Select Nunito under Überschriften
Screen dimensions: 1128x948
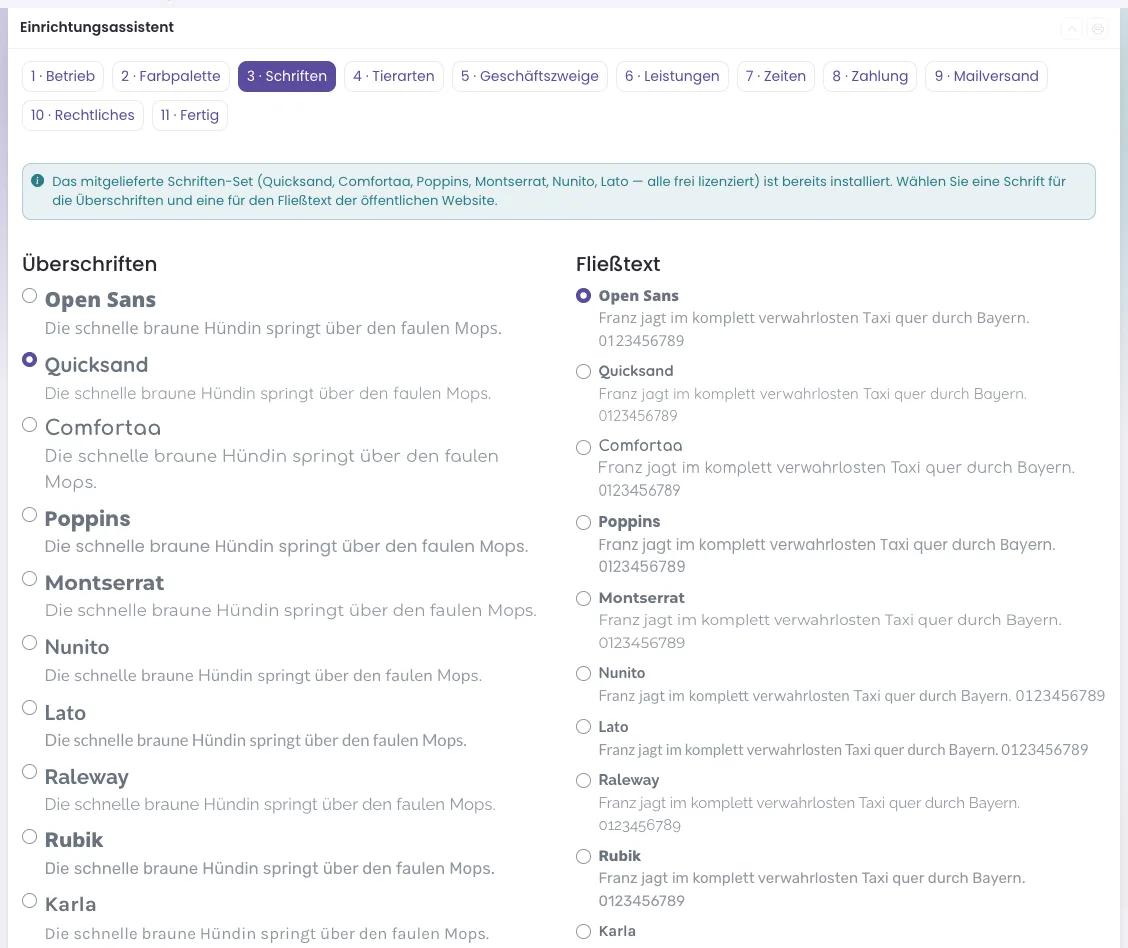pos(29,642)
